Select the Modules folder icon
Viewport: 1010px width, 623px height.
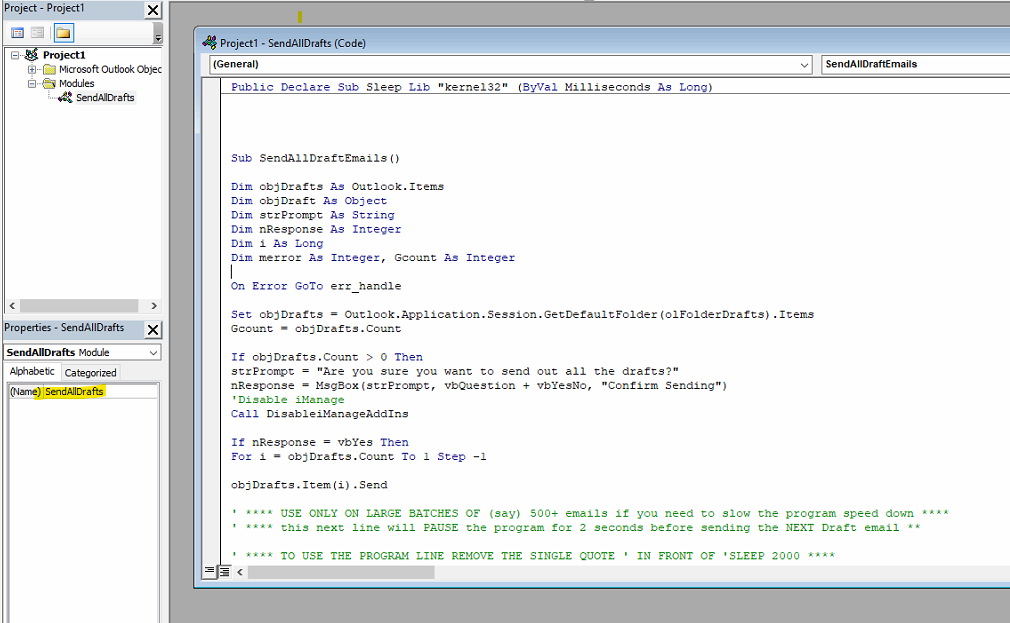(x=48, y=84)
